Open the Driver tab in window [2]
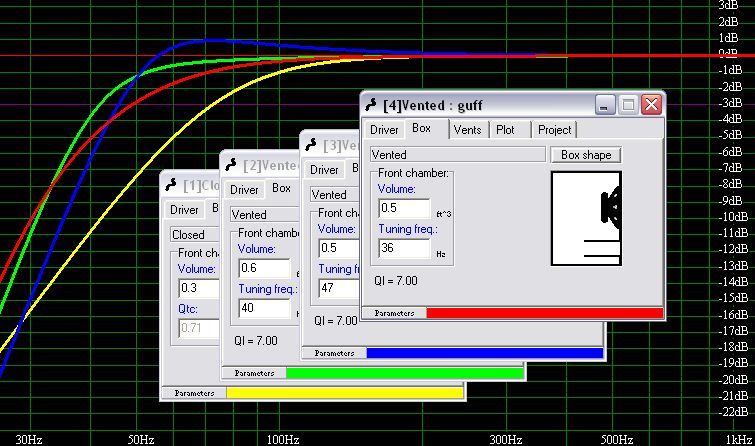 coord(244,190)
